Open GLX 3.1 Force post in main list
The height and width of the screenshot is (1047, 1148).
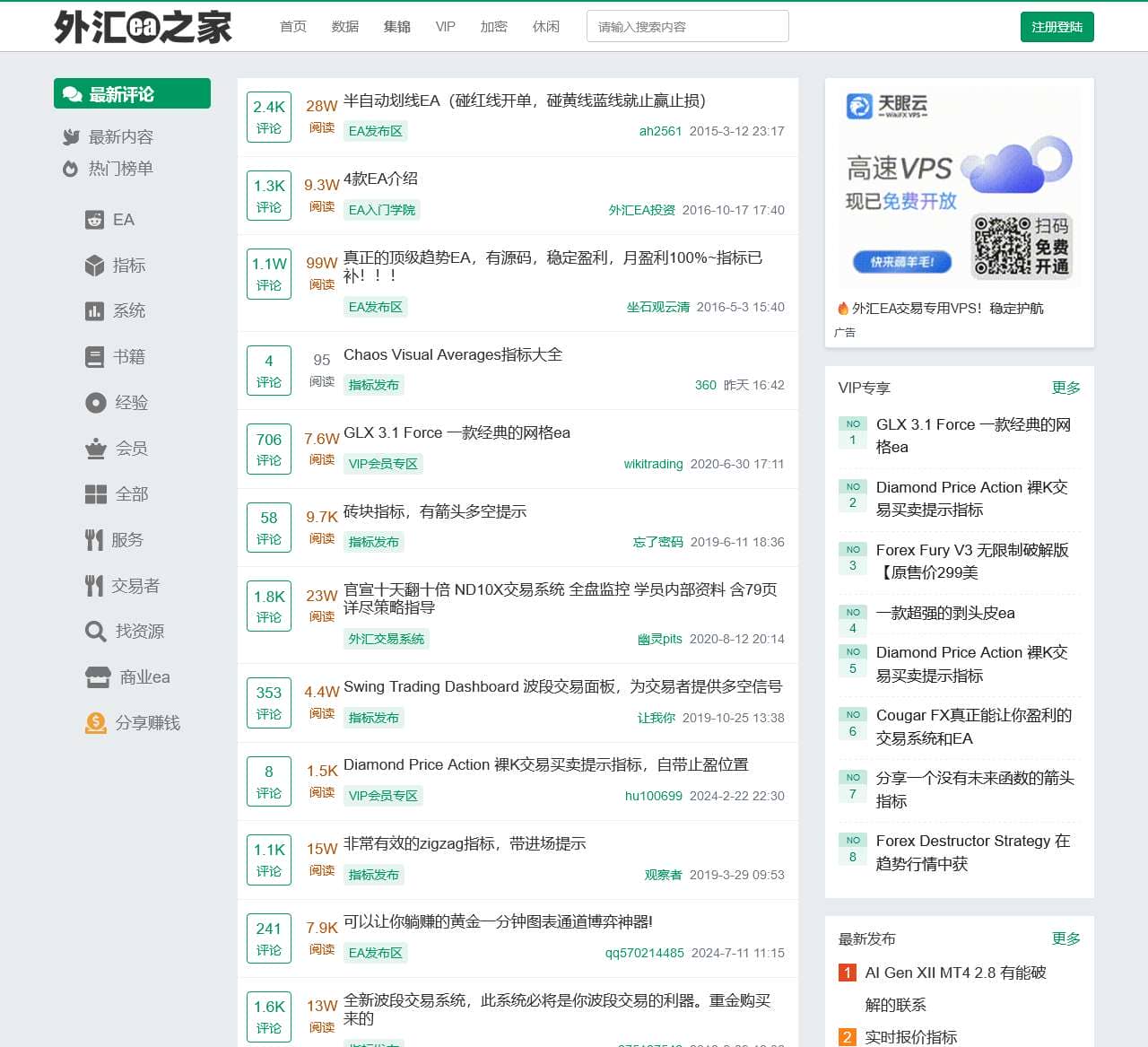point(457,432)
